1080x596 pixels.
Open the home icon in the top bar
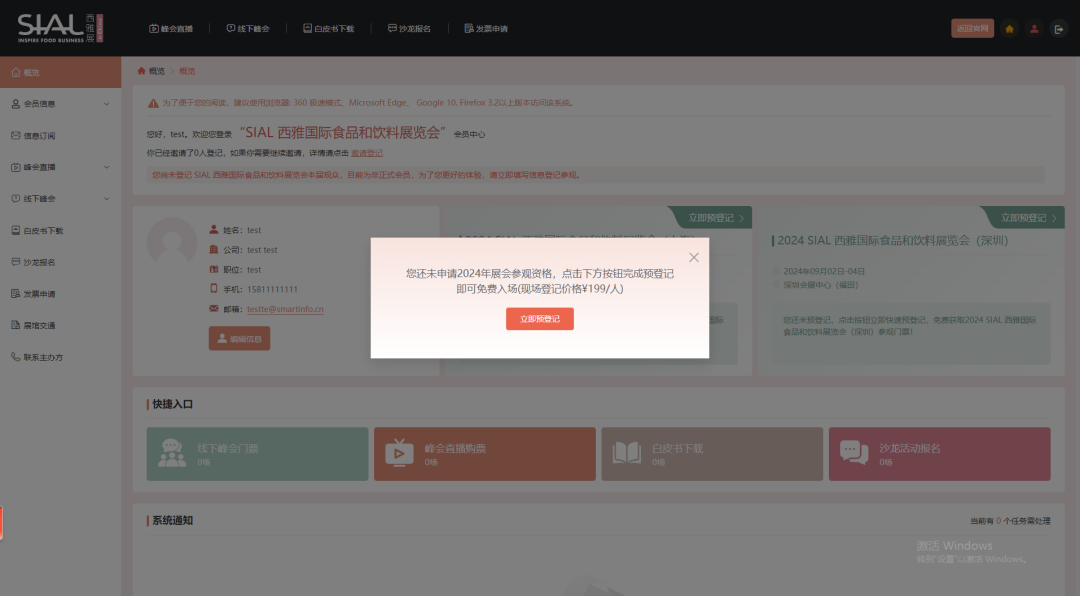[1009, 29]
